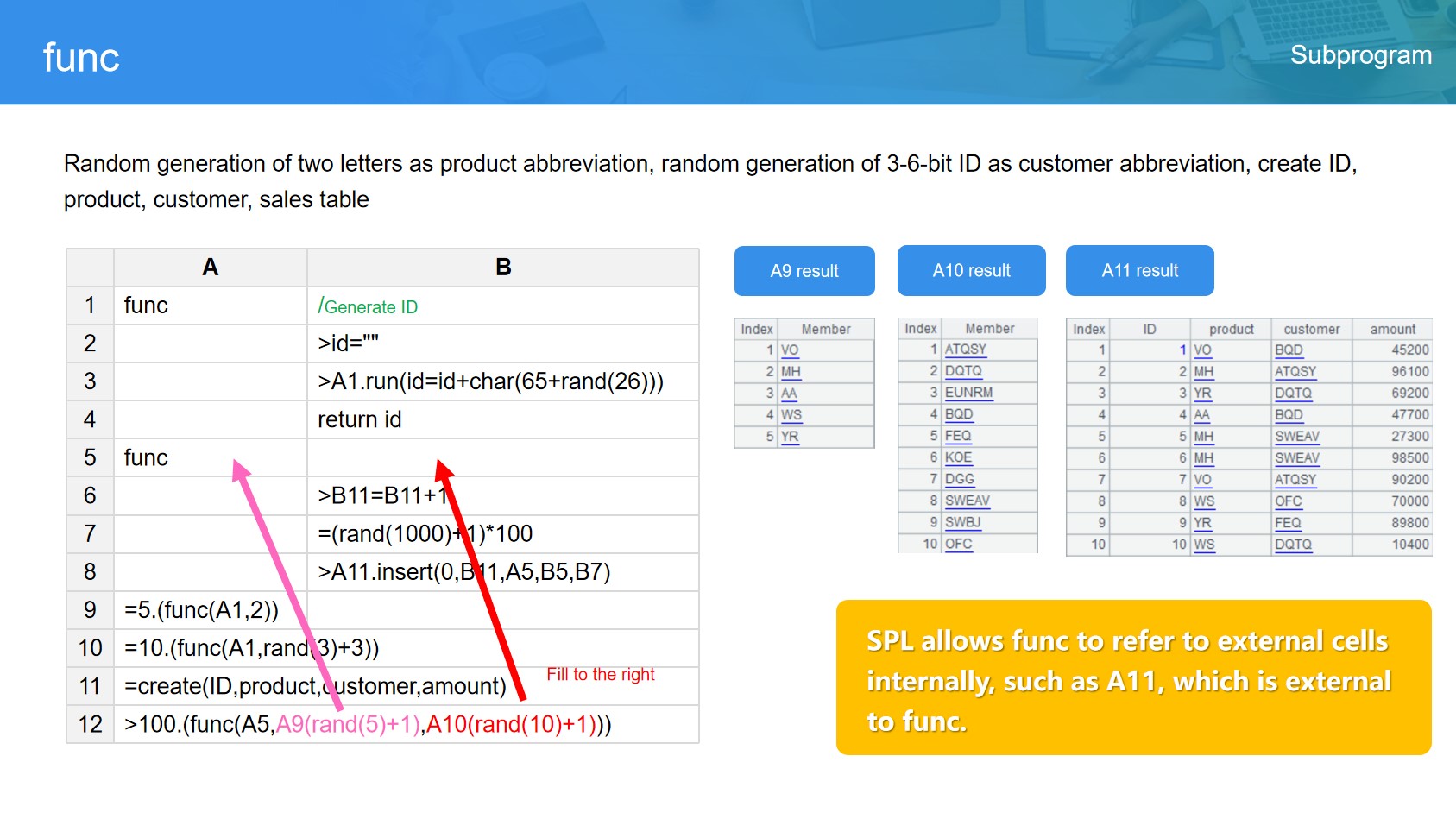Select cell >A11.insert(0,B11,A5,B5,B7)
This screenshot has height=819, width=1456.
click(x=503, y=571)
